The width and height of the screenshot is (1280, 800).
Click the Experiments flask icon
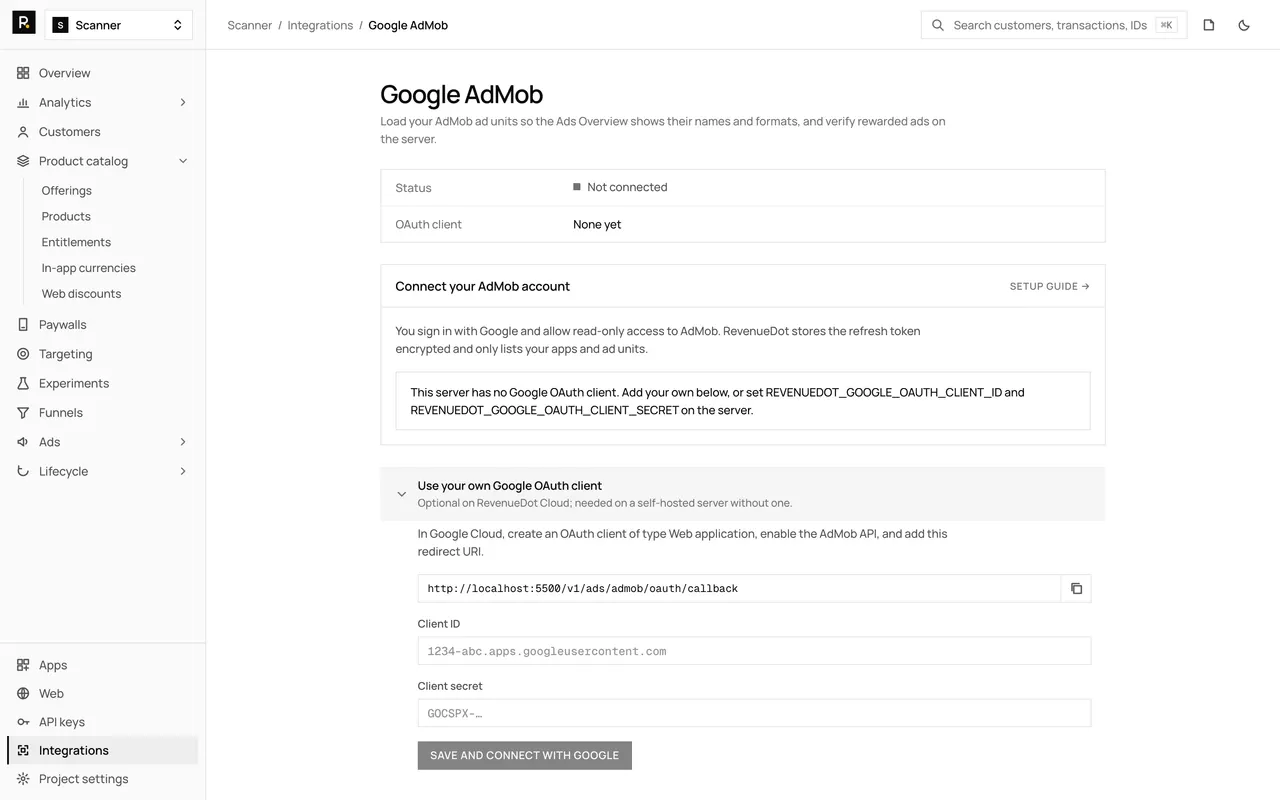[23, 383]
